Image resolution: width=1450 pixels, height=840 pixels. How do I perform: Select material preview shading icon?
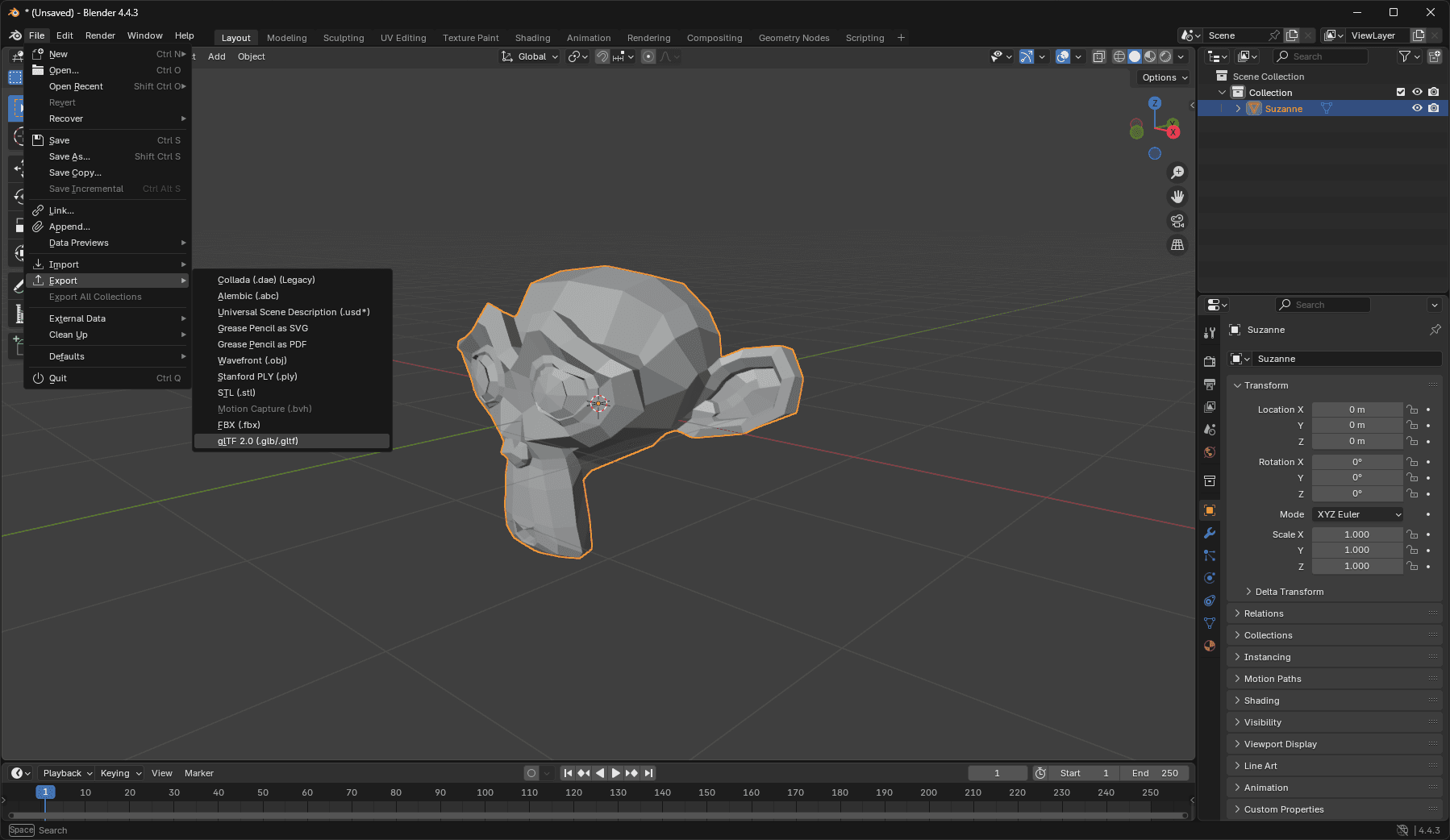pos(1150,56)
